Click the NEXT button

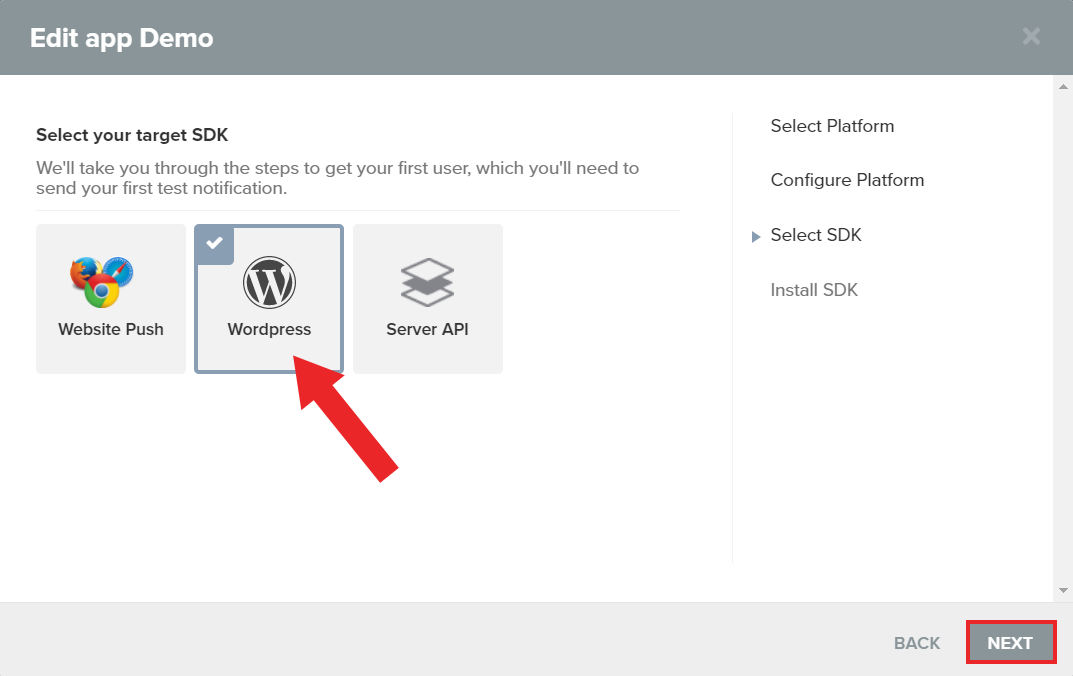[x=1011, y=642]
